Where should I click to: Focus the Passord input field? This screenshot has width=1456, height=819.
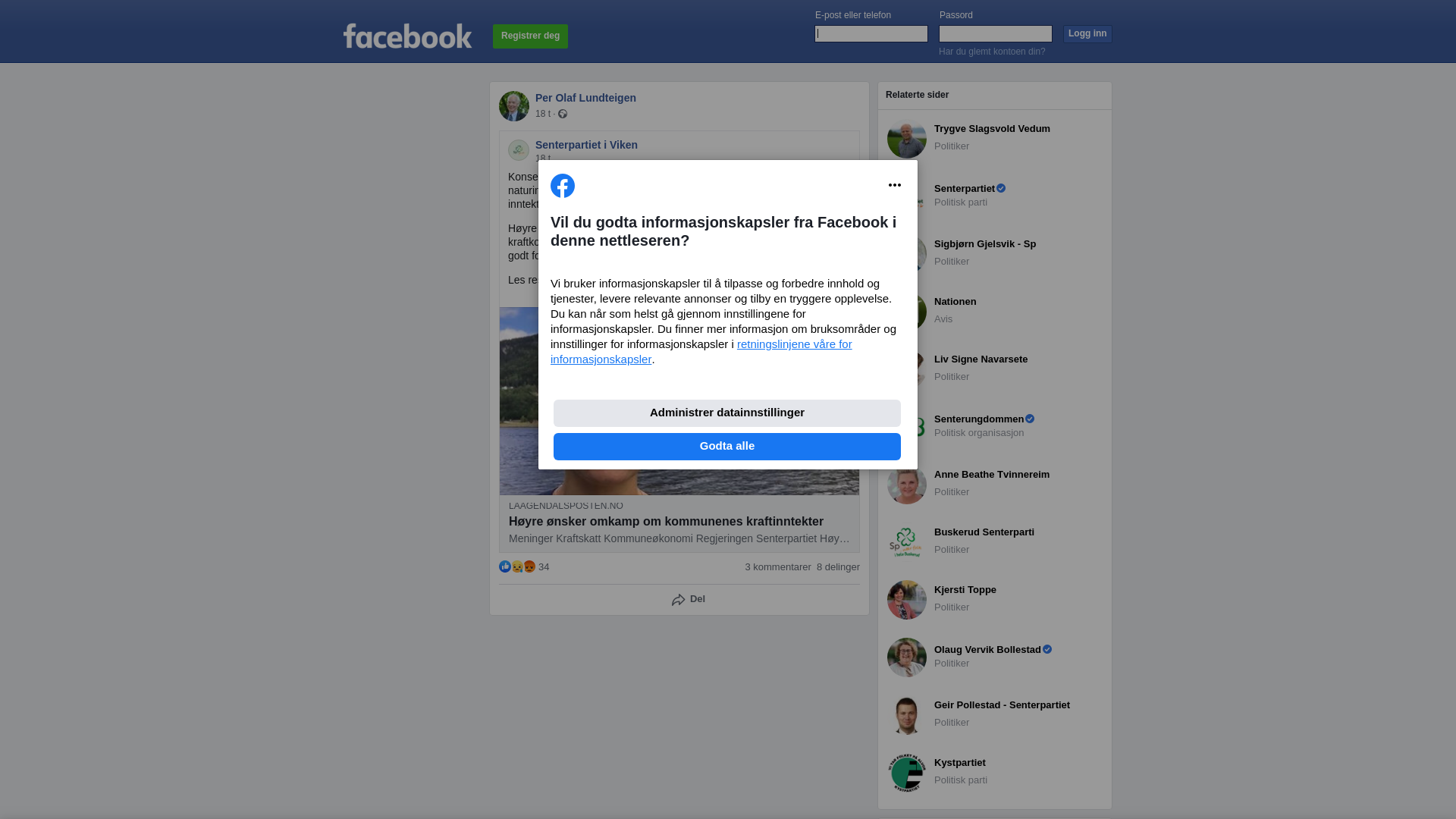tap(996, 33)
